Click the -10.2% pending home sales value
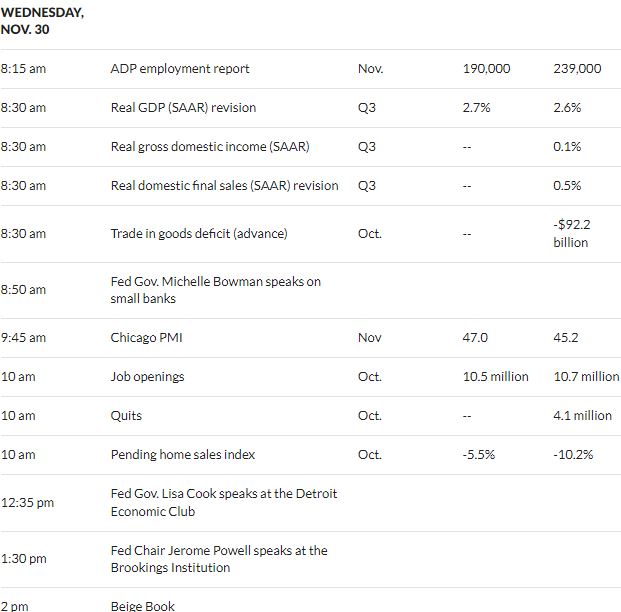Screen dimensions: 621x612 click(x=573, y=454)
